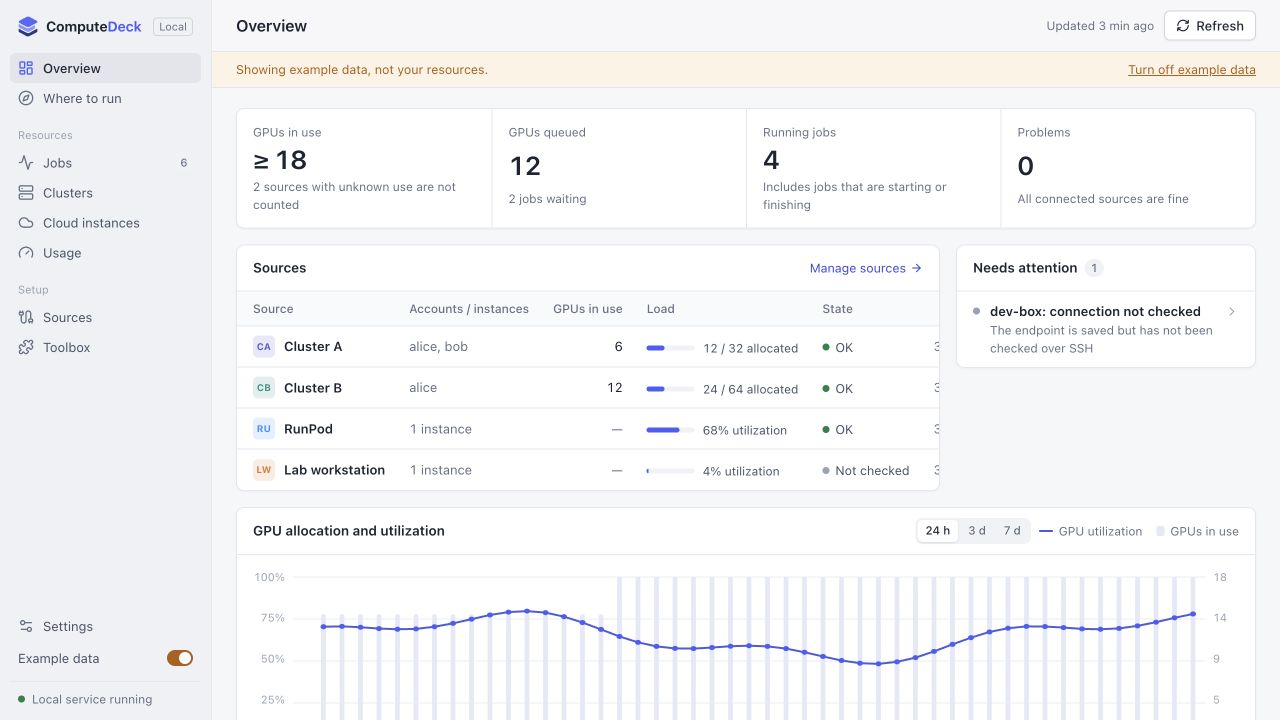The width and height of the screenshot is (1280, 720).
Task: Open the Jobs page from sidebar
Action: 105,163
